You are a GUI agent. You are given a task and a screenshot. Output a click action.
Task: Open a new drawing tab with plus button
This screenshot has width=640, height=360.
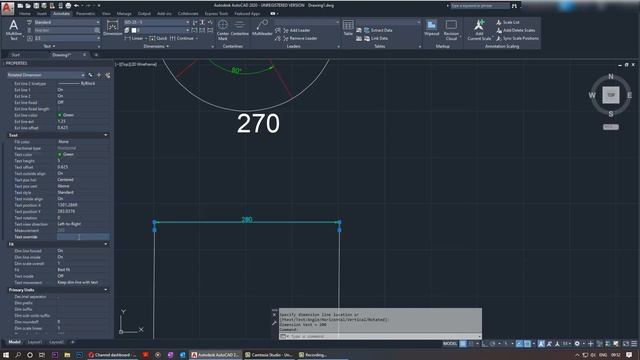click(96, 55)
